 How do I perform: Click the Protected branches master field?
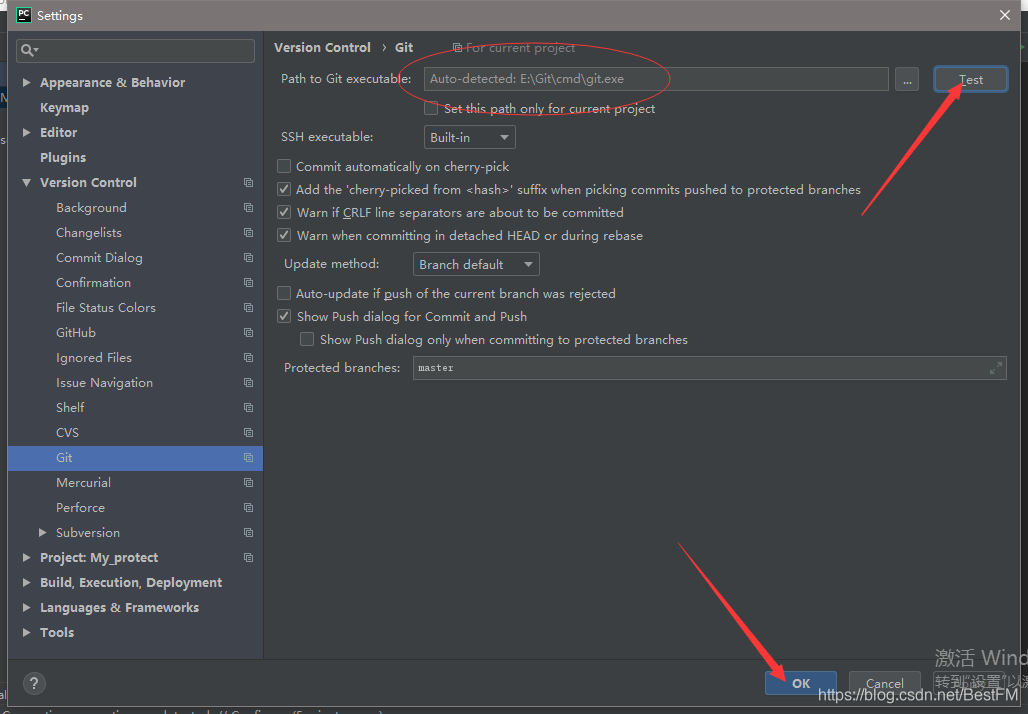[709, 368]
